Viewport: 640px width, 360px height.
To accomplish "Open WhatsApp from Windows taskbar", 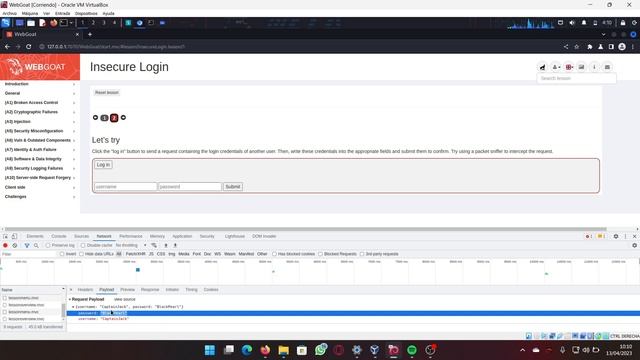I will point(320,350).
